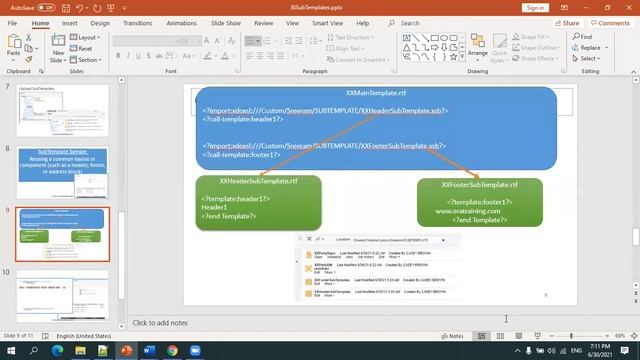640x360 pixels.
Task: Toggle Bold formatting
Action: 118,56
